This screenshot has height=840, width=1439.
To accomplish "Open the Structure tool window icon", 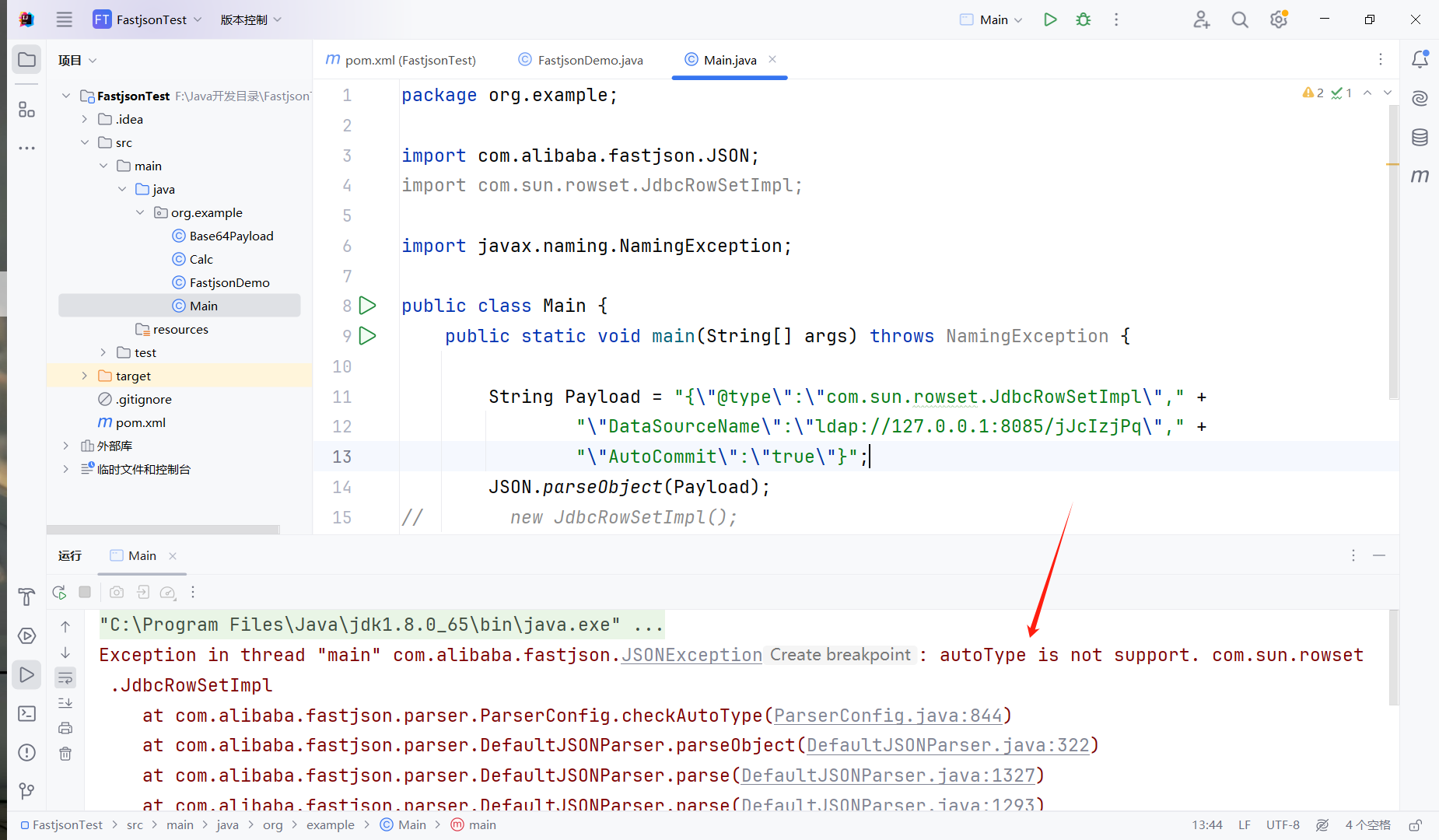I will 26,110.
